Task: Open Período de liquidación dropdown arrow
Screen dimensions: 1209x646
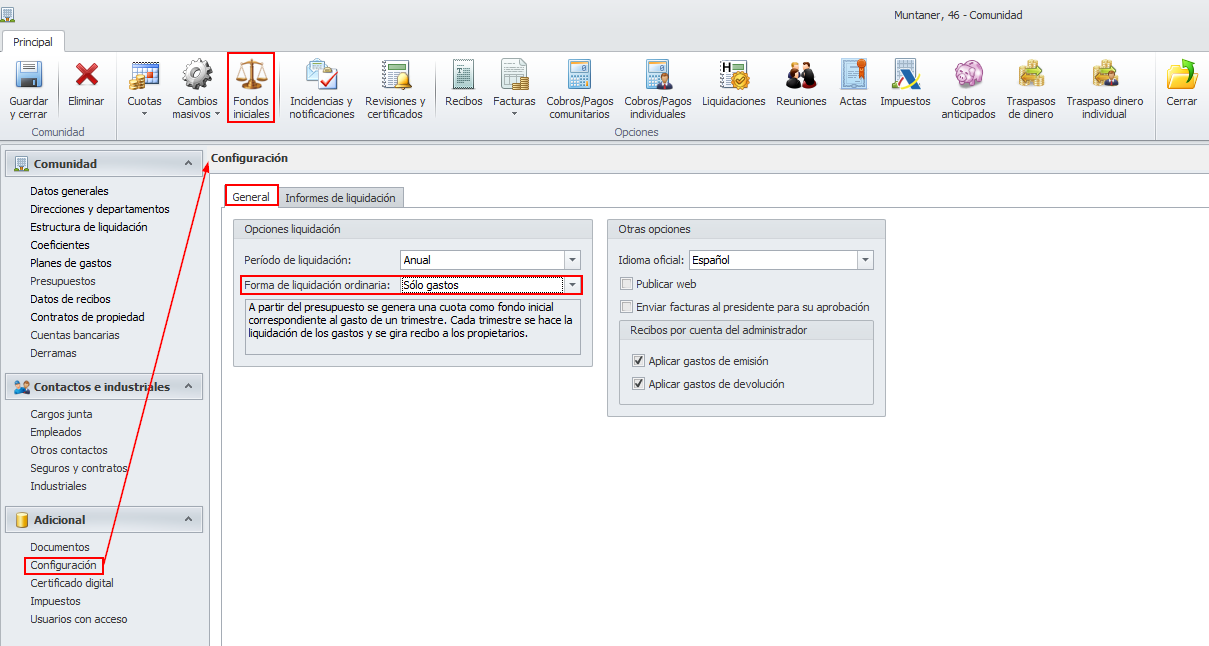Action: [572, 260]
